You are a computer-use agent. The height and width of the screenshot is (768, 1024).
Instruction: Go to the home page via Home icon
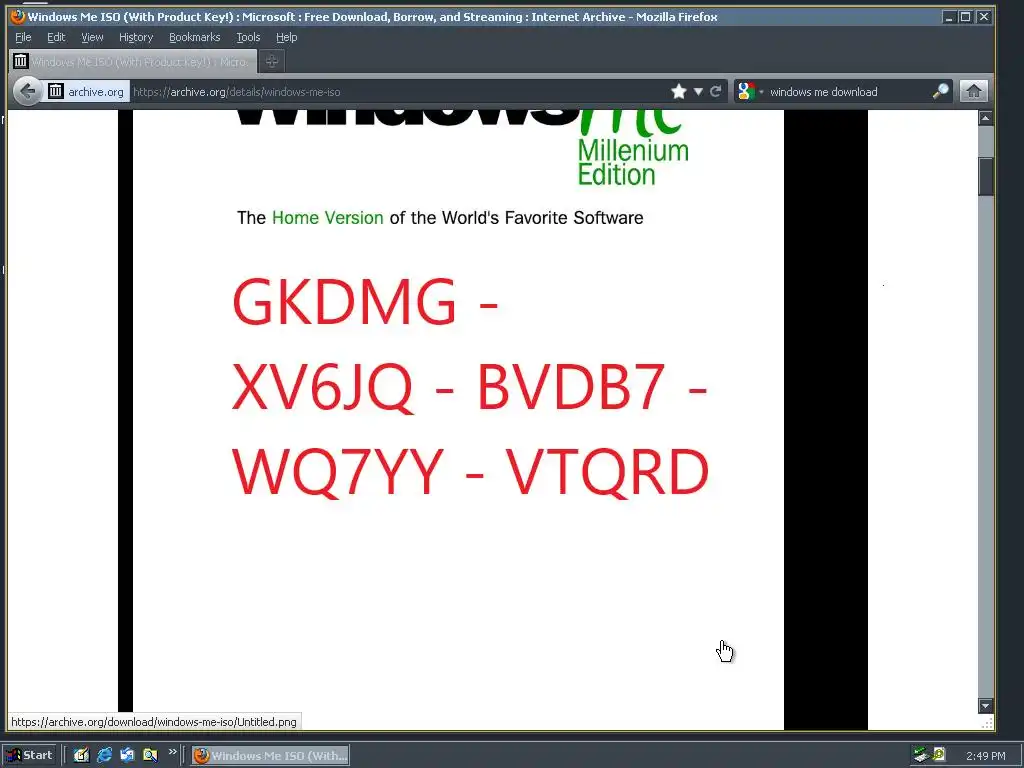point(973,91)
